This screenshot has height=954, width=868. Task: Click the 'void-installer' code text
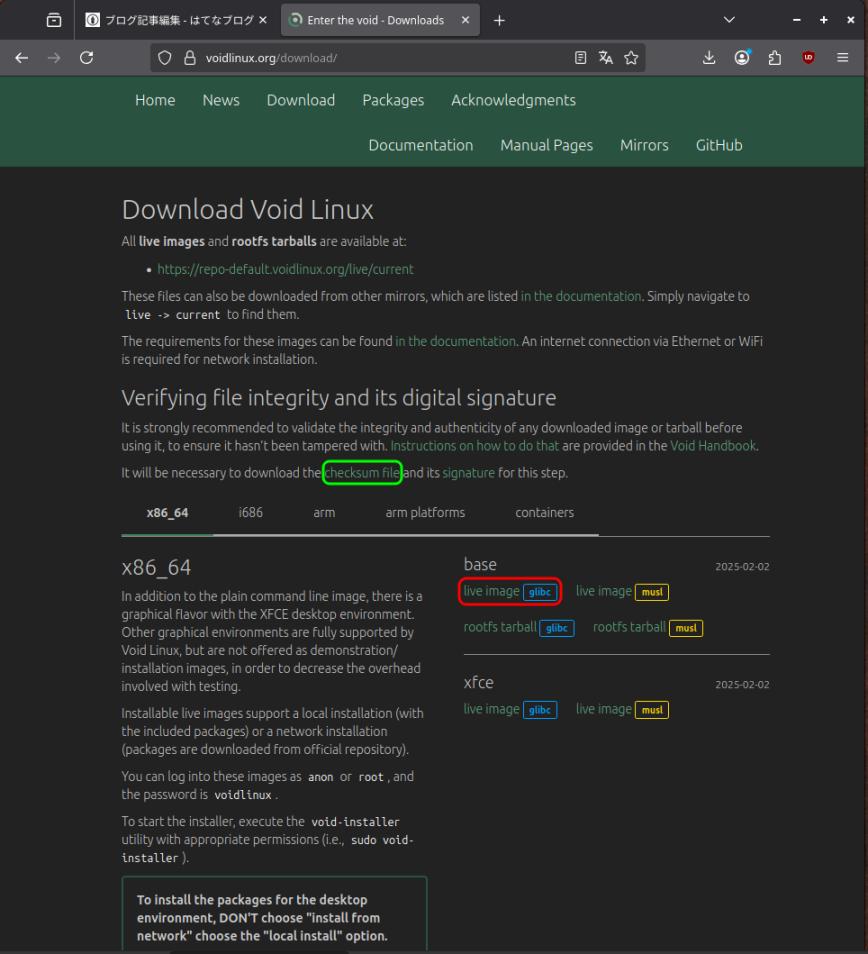click(x=355, y=822)
